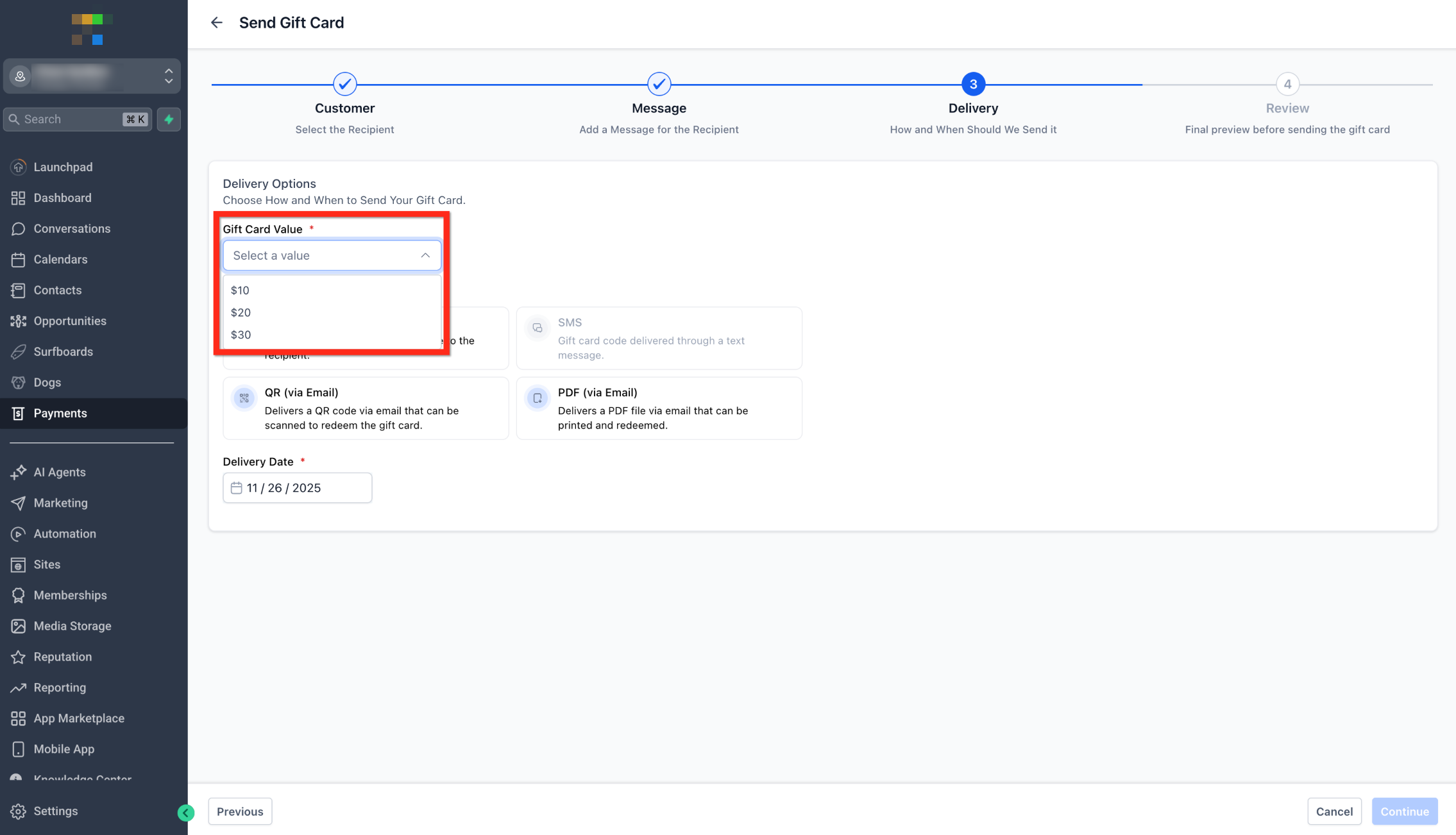Select the QR (via Email) delivery option

pyautogui.click(x=366, y=409)
